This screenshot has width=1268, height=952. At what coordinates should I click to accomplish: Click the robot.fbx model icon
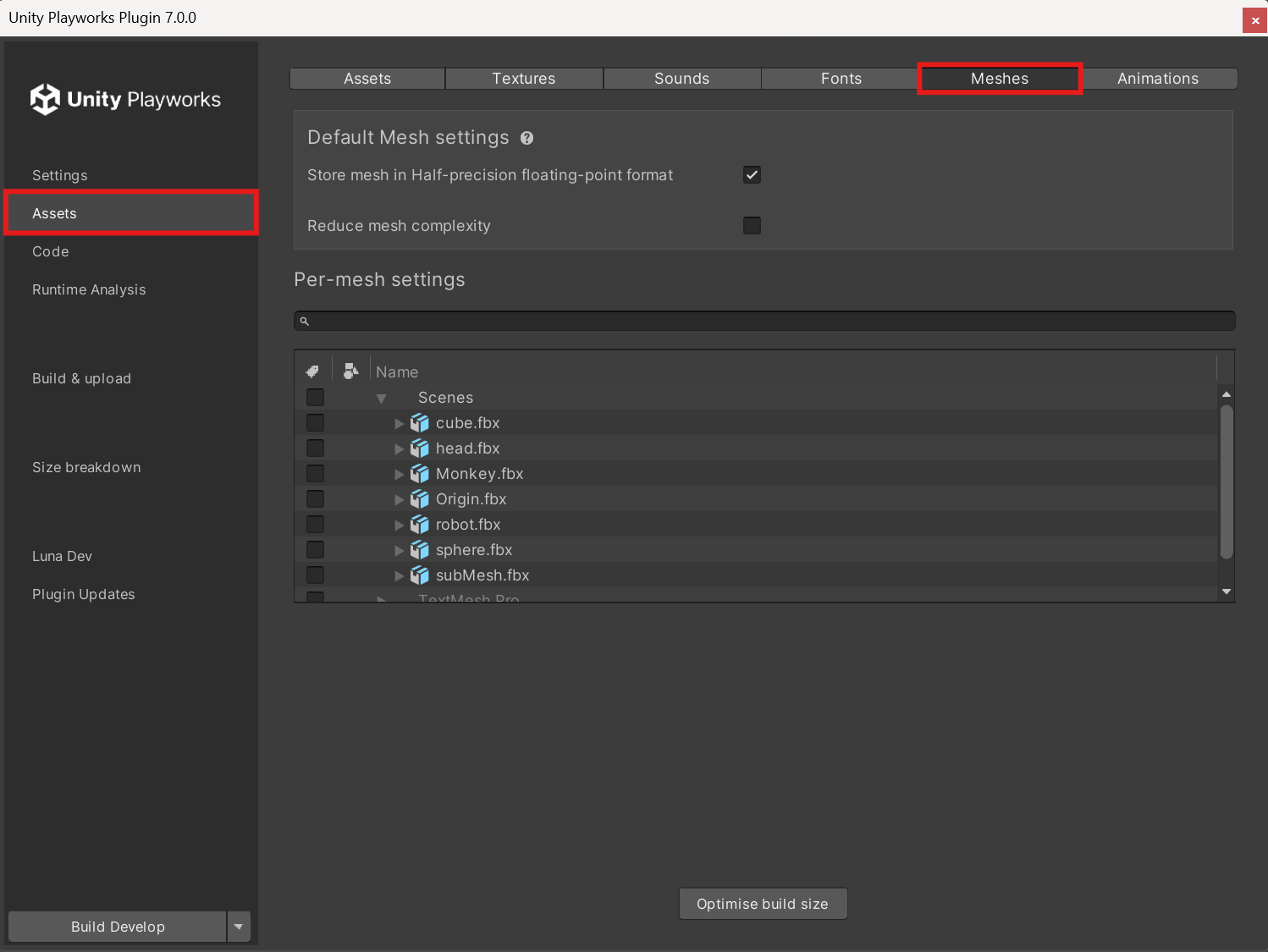[x=420, y=525]
